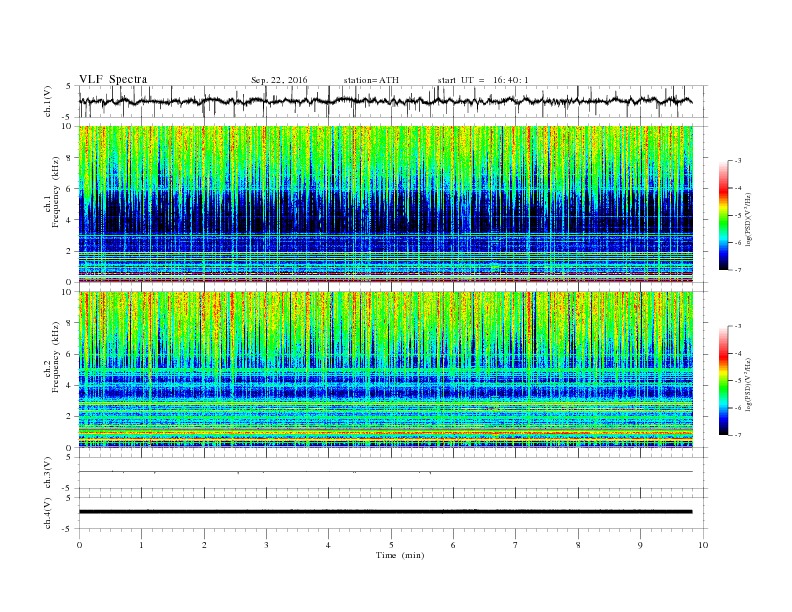The height and width of the screenshot is (612, 792).
Task: Click the thick ch.4 voltage trace band
Action: pyautogui.click(x=385, y=512)
